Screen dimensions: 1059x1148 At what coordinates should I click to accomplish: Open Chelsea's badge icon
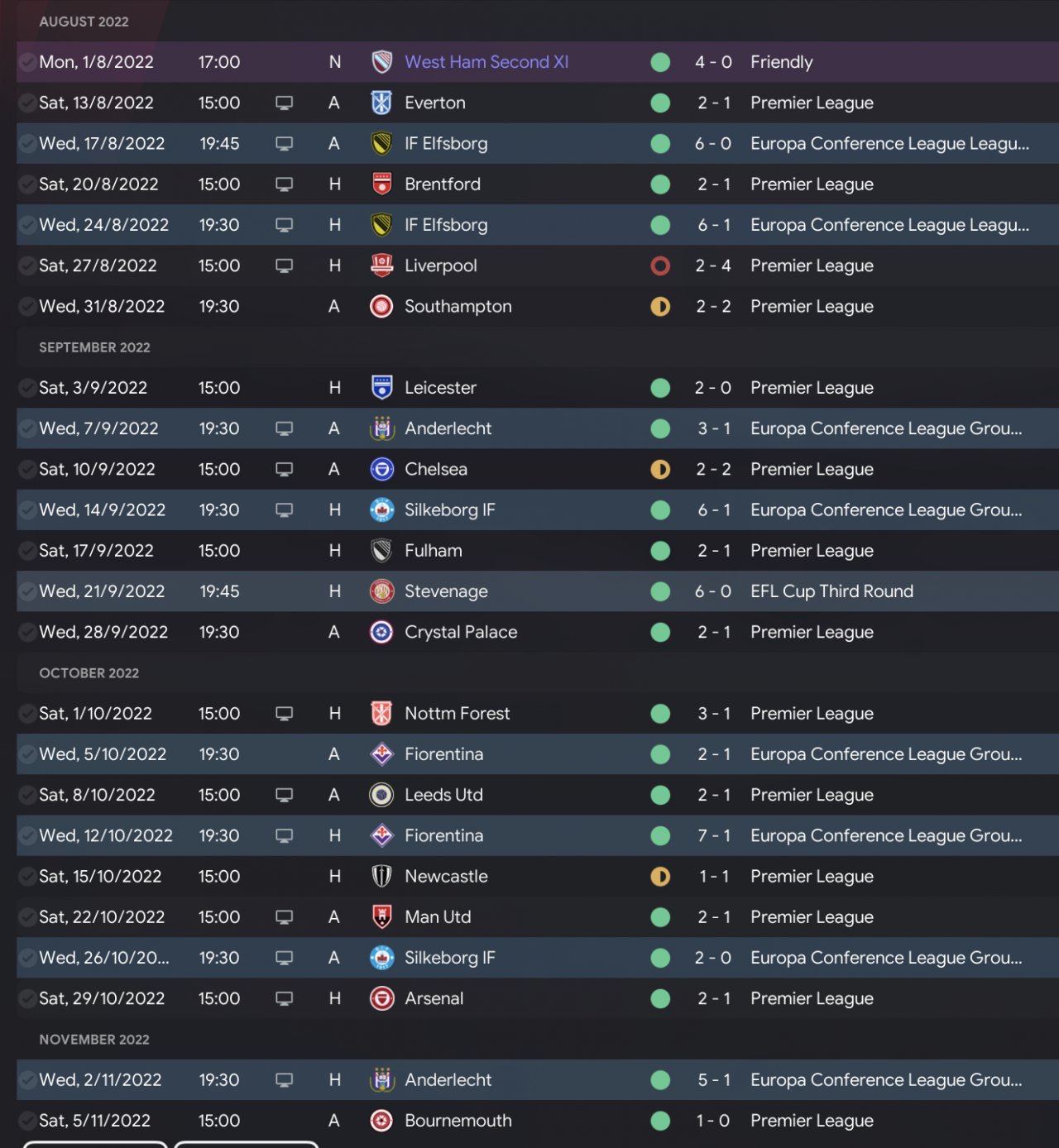pos(381,469)
